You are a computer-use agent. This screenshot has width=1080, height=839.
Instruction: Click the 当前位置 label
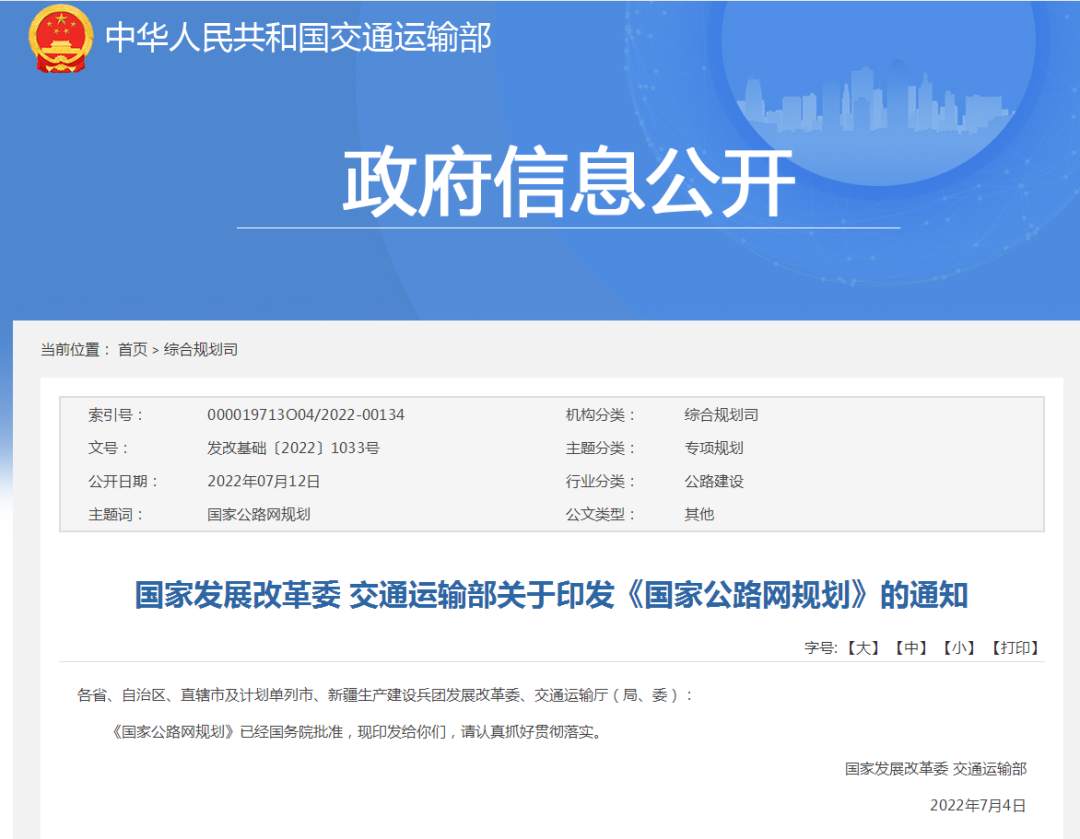[x=75, y=349]
